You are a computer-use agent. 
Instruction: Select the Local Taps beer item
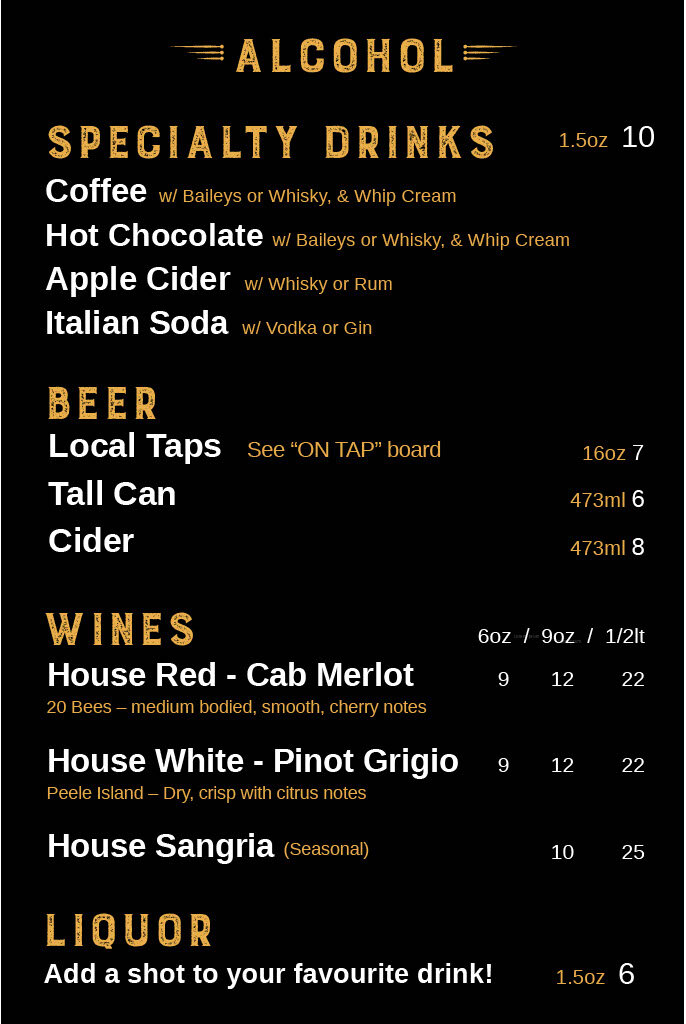(135, 447)
